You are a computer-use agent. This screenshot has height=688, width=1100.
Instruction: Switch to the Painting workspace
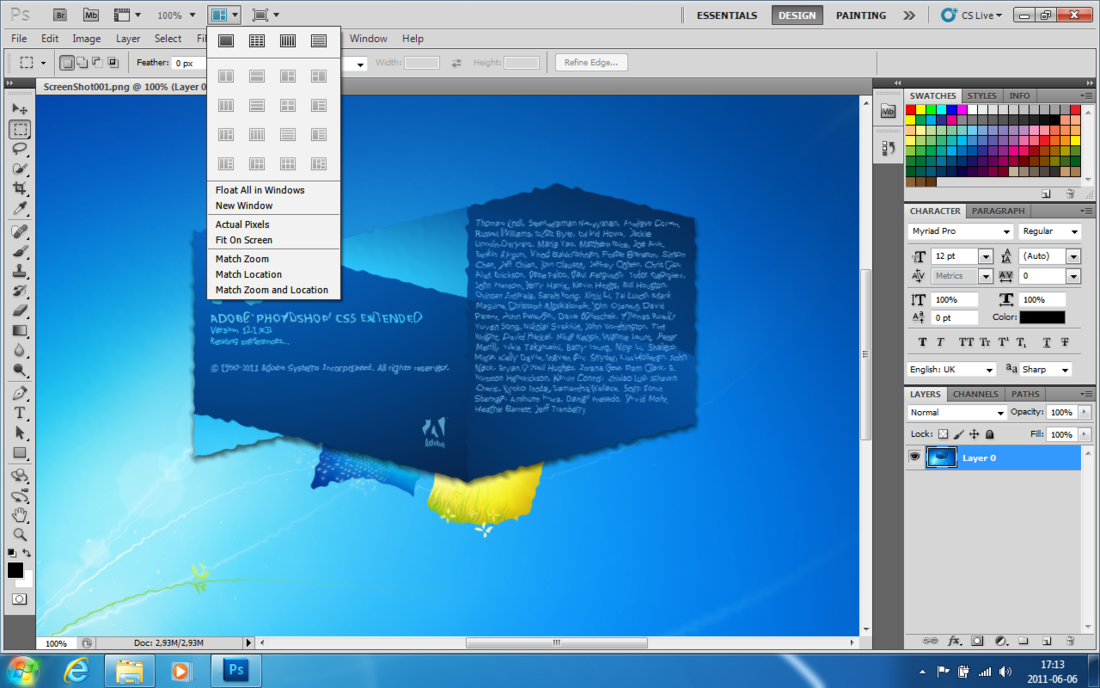point(861,15)
